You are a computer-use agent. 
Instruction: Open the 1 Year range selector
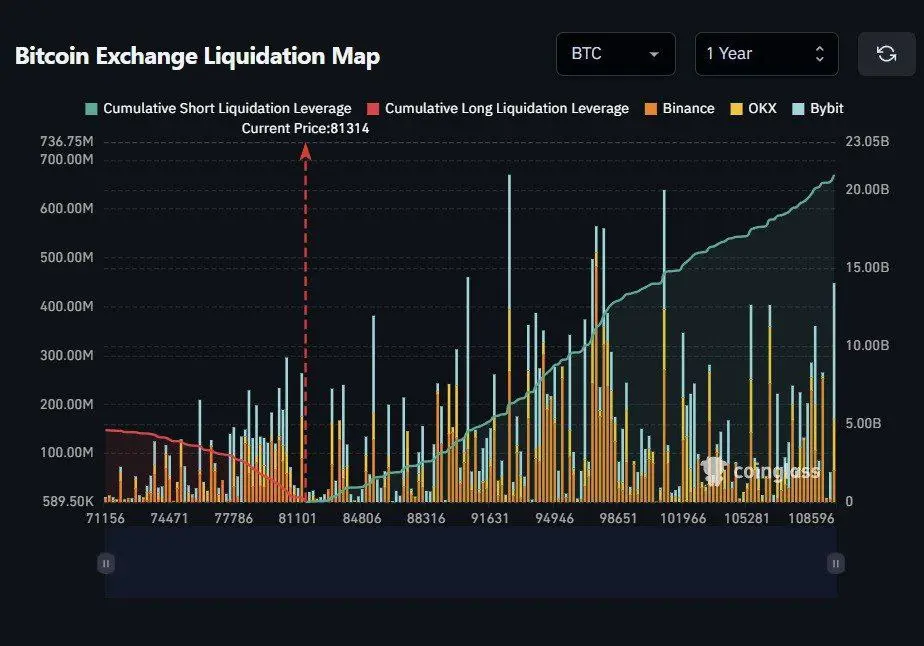tap(767, 54)
